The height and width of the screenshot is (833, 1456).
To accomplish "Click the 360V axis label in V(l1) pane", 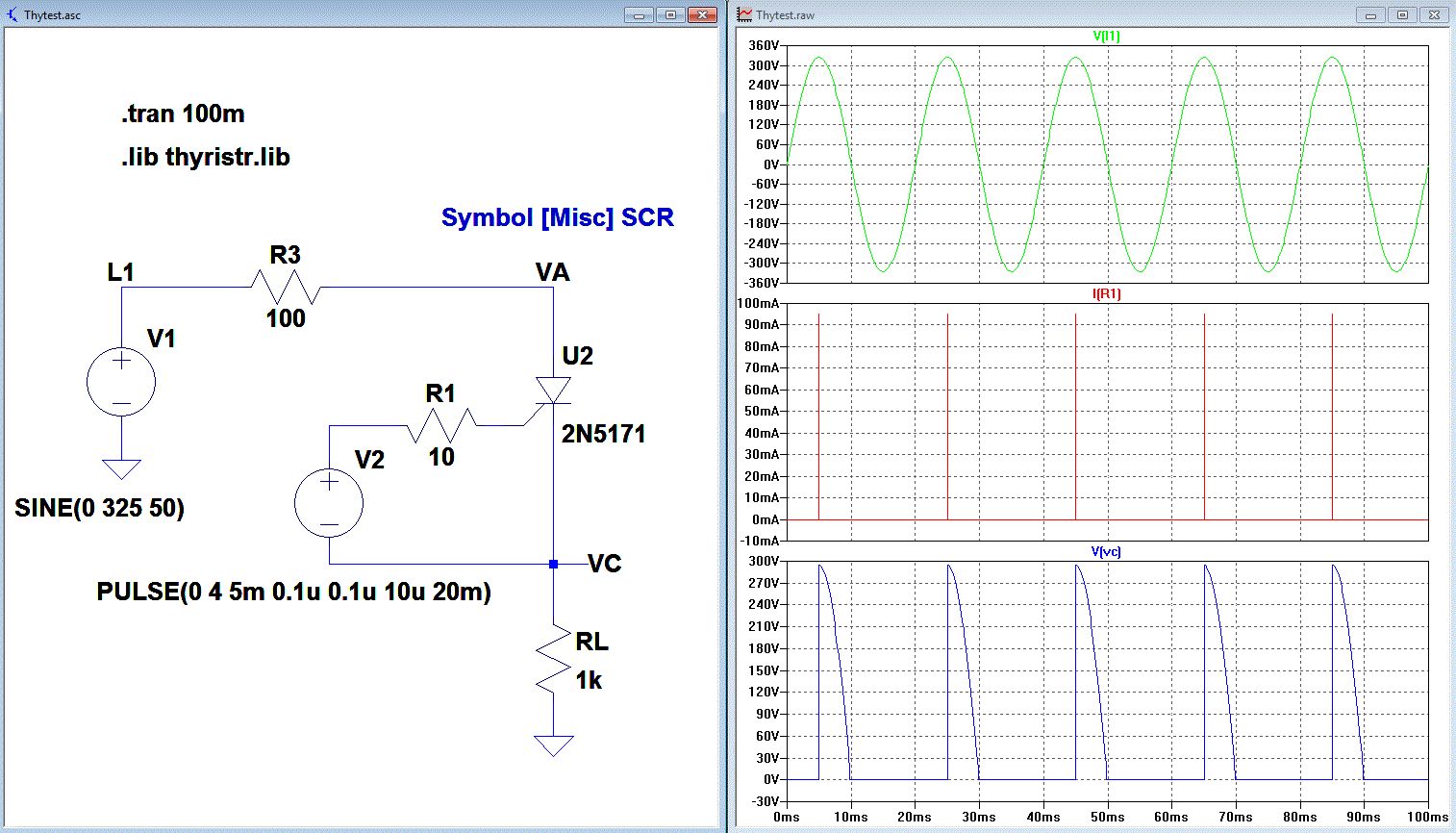I will 764,45.
